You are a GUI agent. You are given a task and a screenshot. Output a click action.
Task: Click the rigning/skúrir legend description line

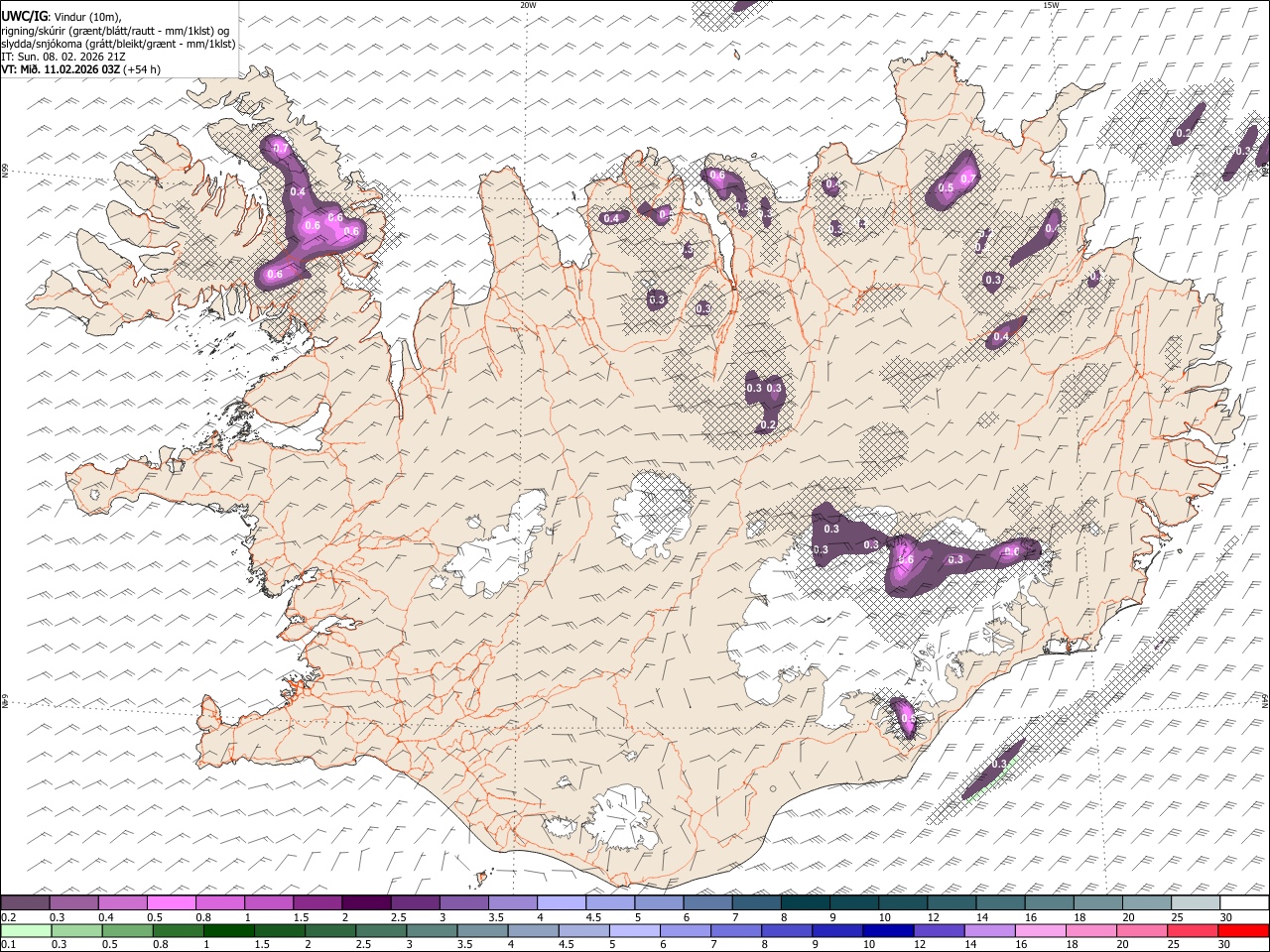click(115, 31)
